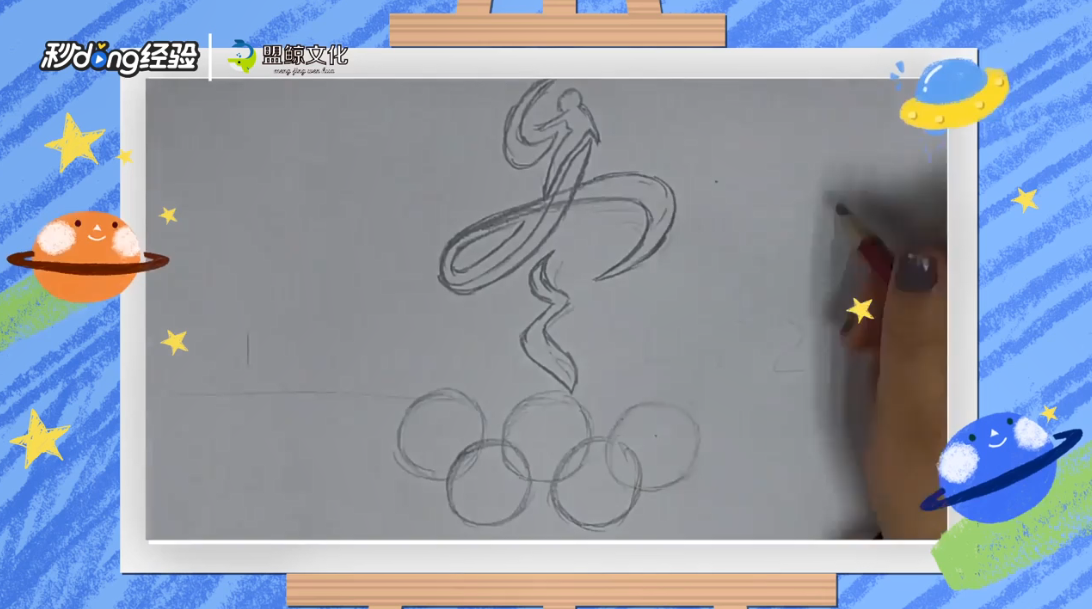Click the pencil sketch video frame
The image size is (1092, 609).
(x=547, y=309)
